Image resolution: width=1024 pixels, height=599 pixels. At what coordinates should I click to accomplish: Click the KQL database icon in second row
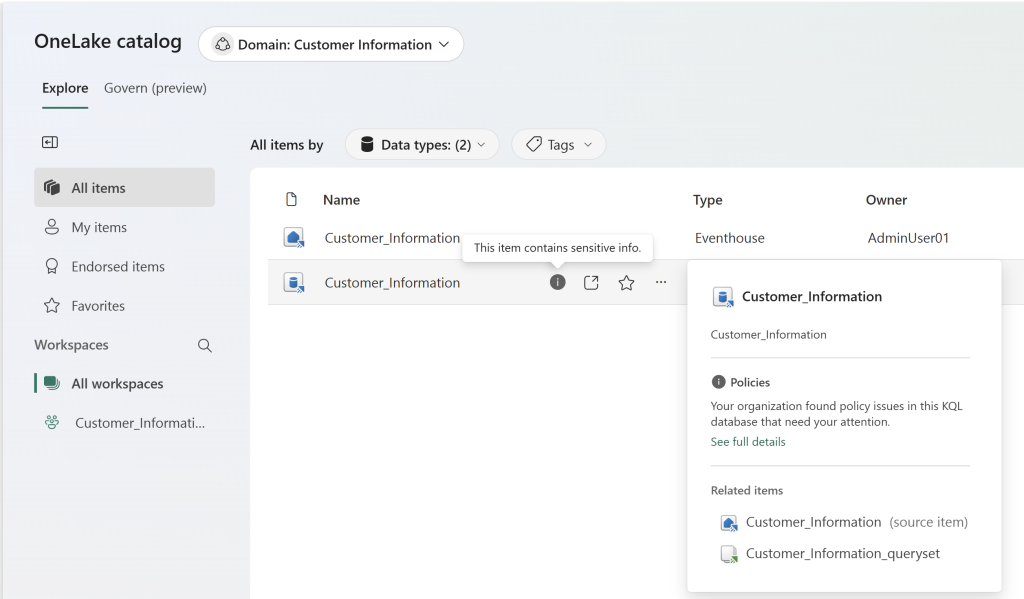pos(294,283)
